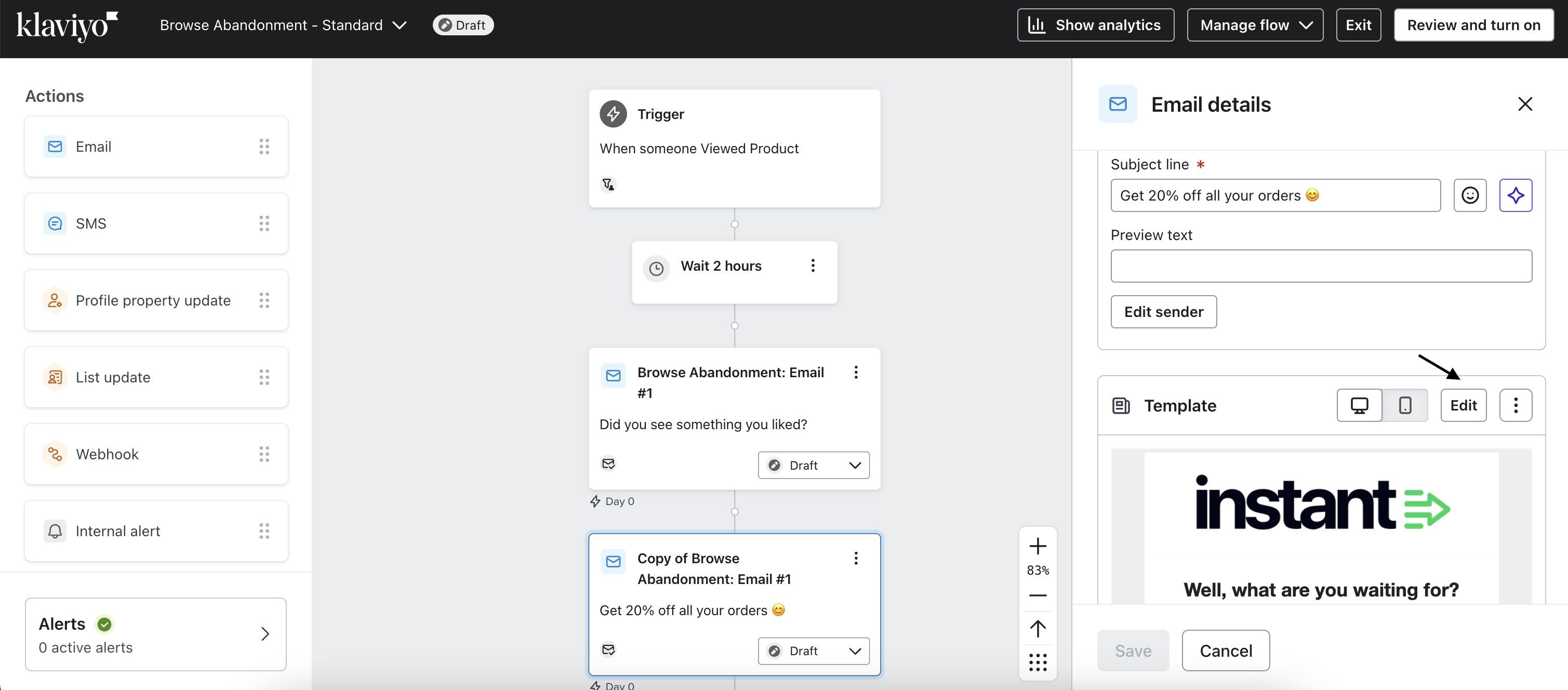The height and width of the screenshot is (690, 1568).
Task: Click the SMS action chat icon
Action: 55,223
